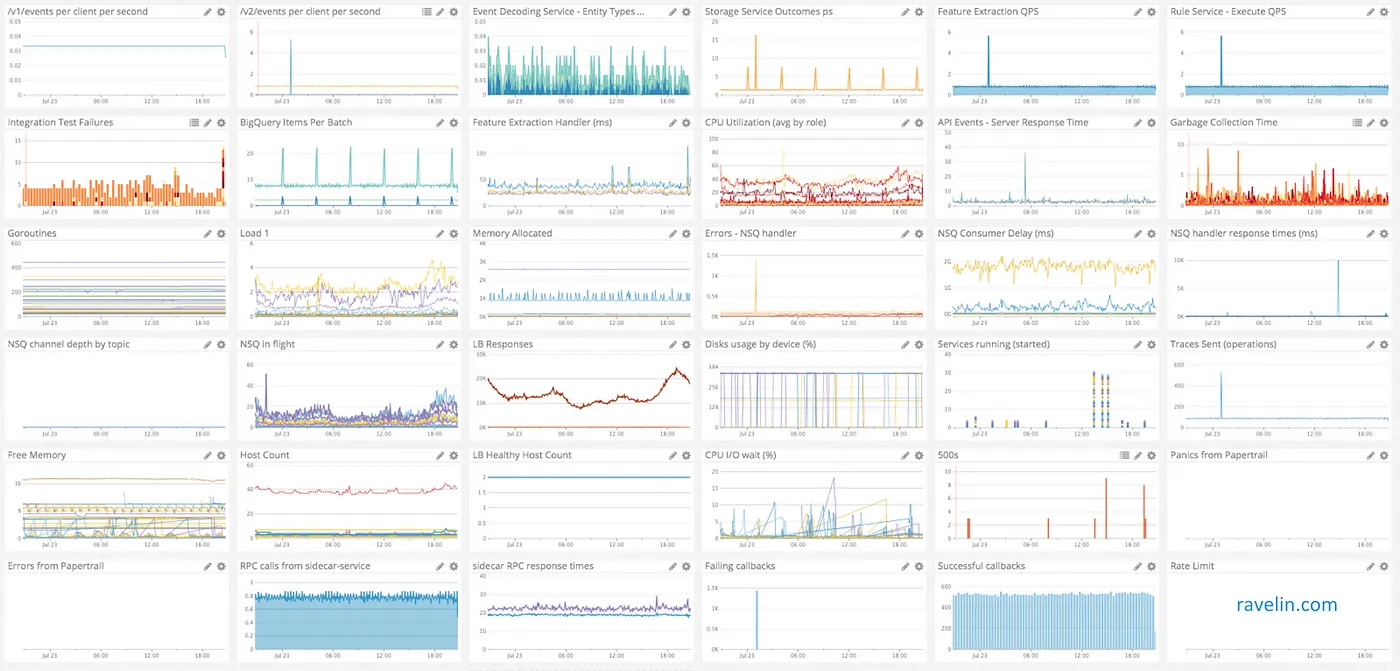
Task: Open the gear icon on Host Count panel
Action: 453,455
